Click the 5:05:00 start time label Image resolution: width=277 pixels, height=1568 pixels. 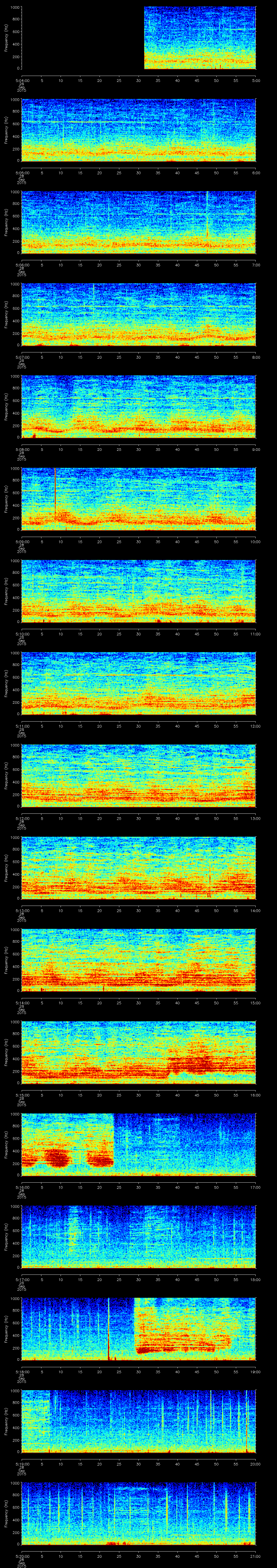click(22, 173)
